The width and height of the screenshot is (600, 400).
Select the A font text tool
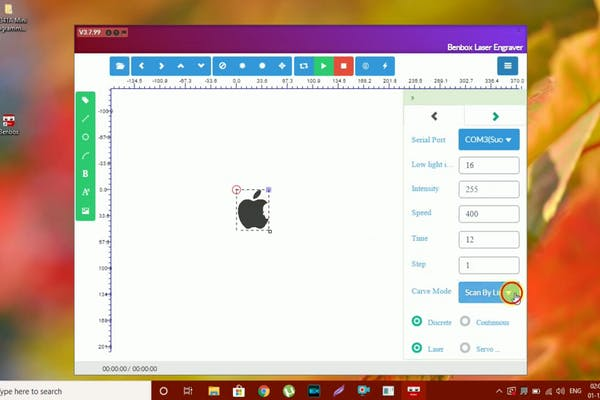point(85,192)
